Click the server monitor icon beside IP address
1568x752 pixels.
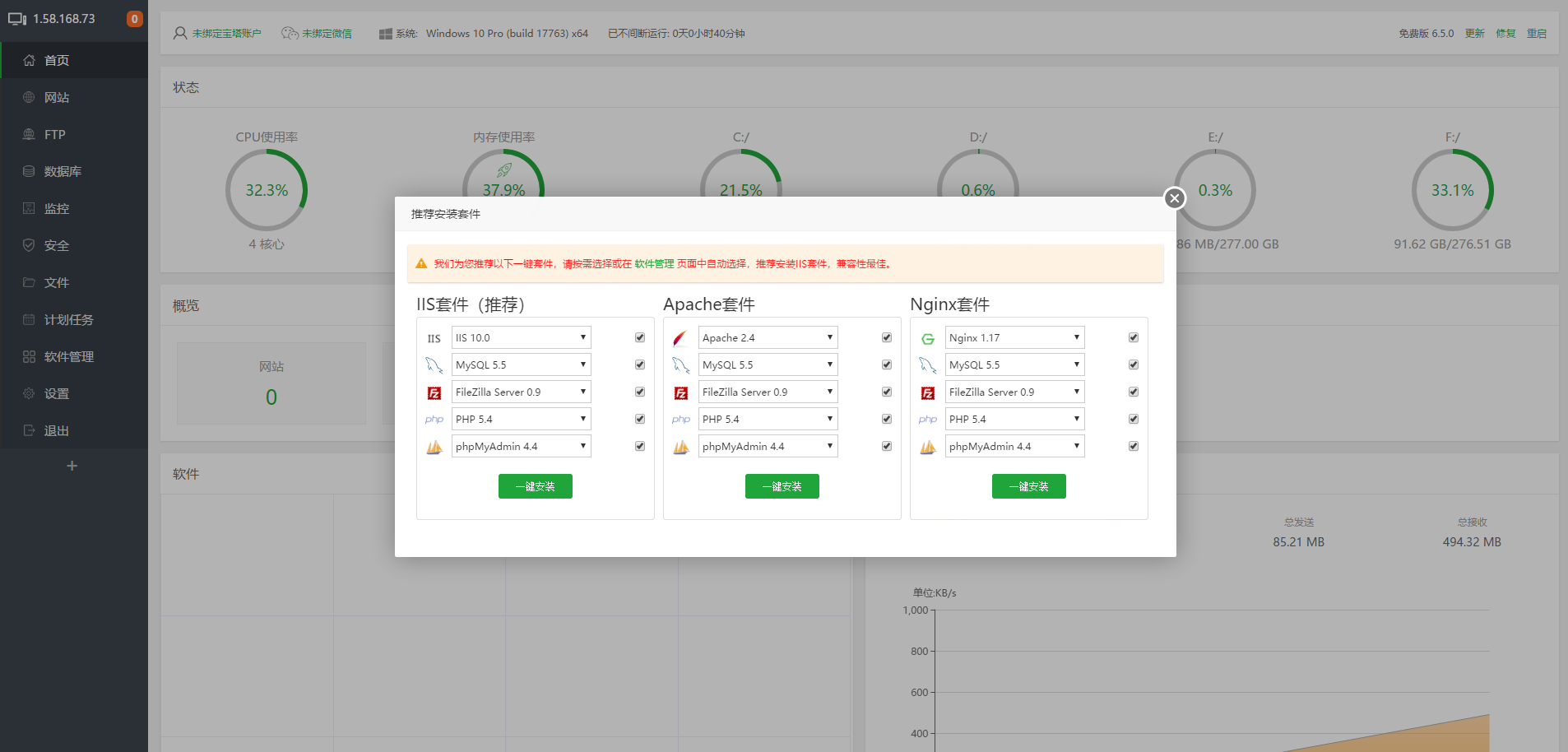click(17, 19)
